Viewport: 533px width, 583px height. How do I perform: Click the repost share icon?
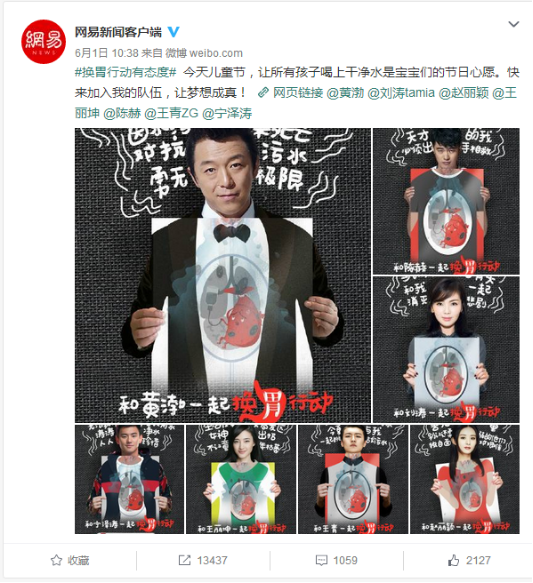(184, 560)
